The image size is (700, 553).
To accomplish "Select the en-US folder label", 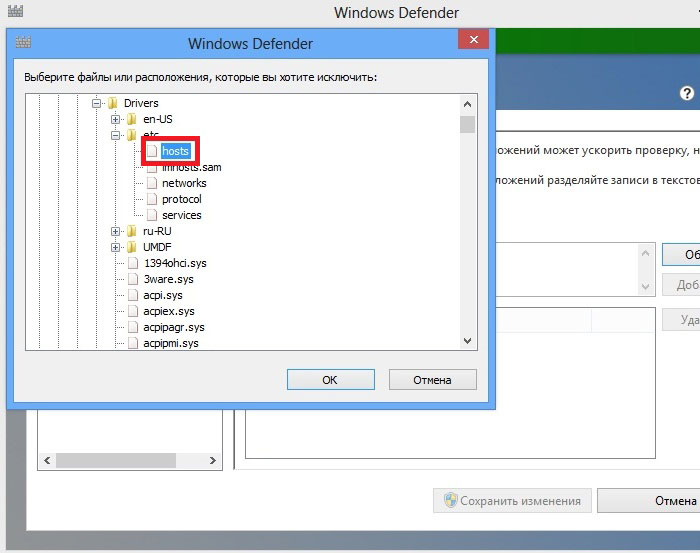I will pos(158,119).
